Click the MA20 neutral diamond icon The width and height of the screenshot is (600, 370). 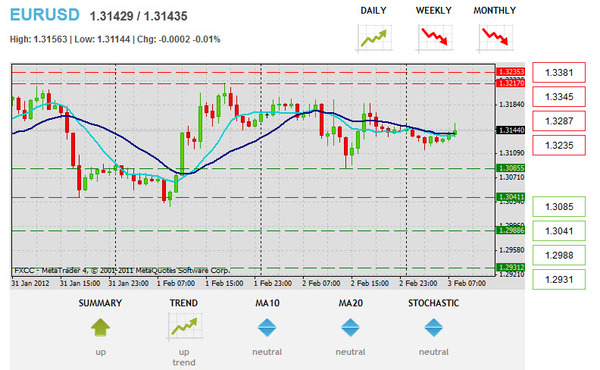[351, 328]
